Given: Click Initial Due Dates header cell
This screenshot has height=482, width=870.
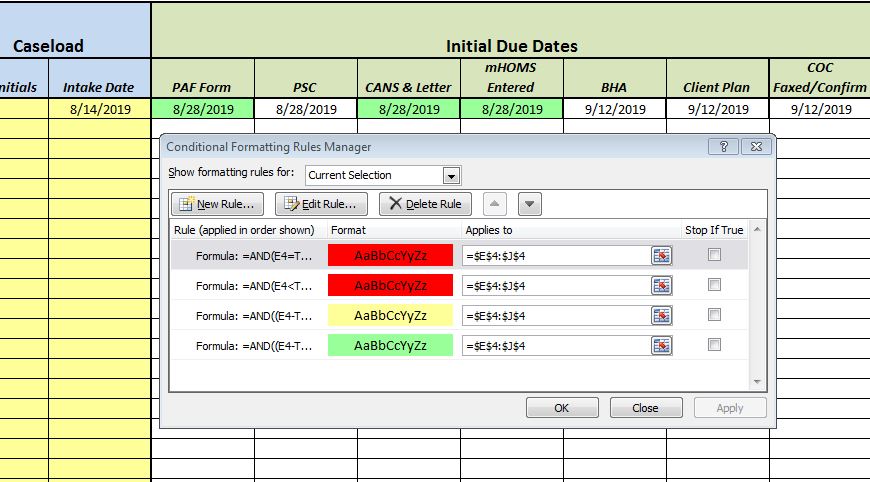Looking at the screenshot, I should 511,31.
